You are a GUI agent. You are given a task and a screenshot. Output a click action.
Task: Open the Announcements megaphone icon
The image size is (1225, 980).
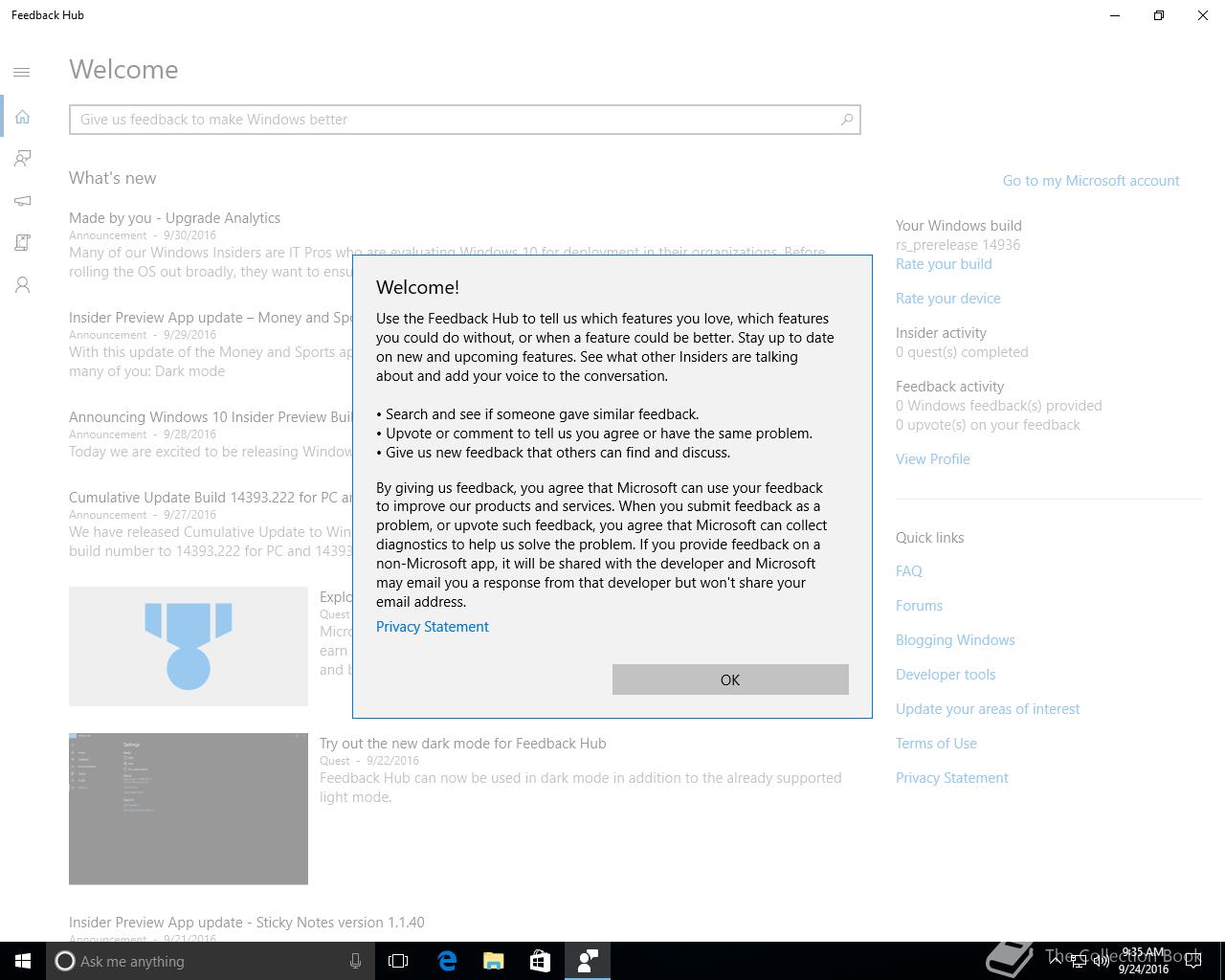tap(22, 200)
